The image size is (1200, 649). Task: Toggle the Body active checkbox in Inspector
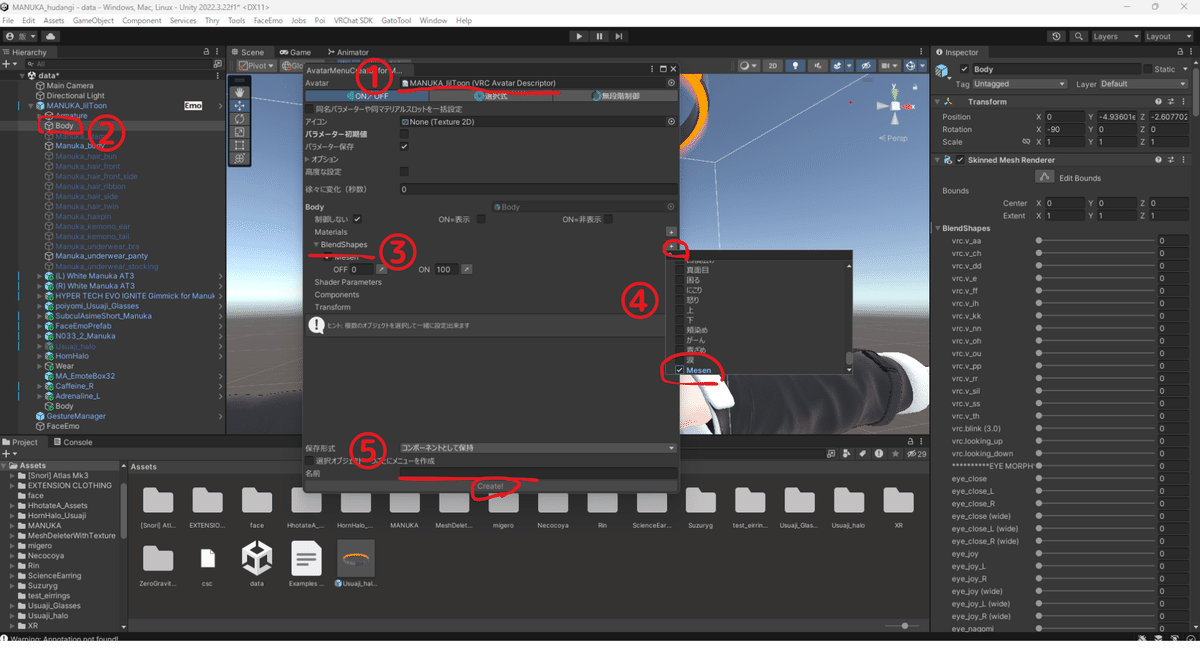pos(964,69)
